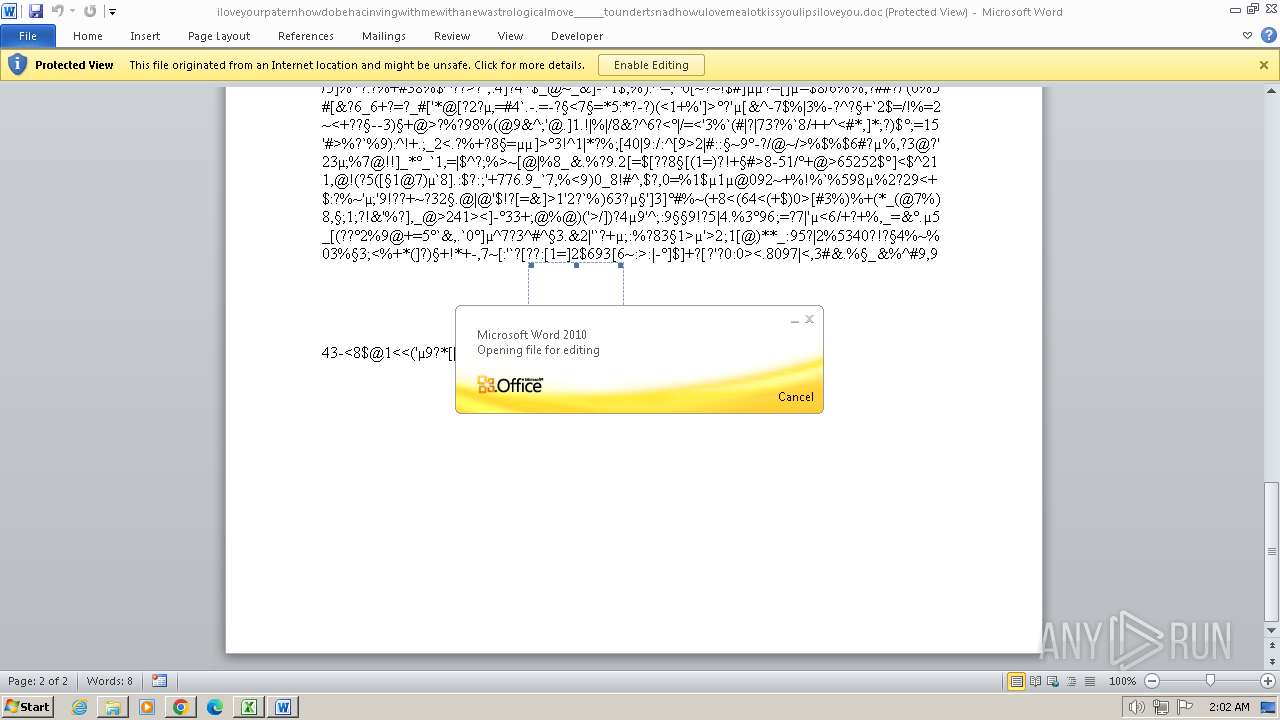Screen dimensions: 1280x720
Task: Close the Protected View message bar
Action: pos(1264,65)
